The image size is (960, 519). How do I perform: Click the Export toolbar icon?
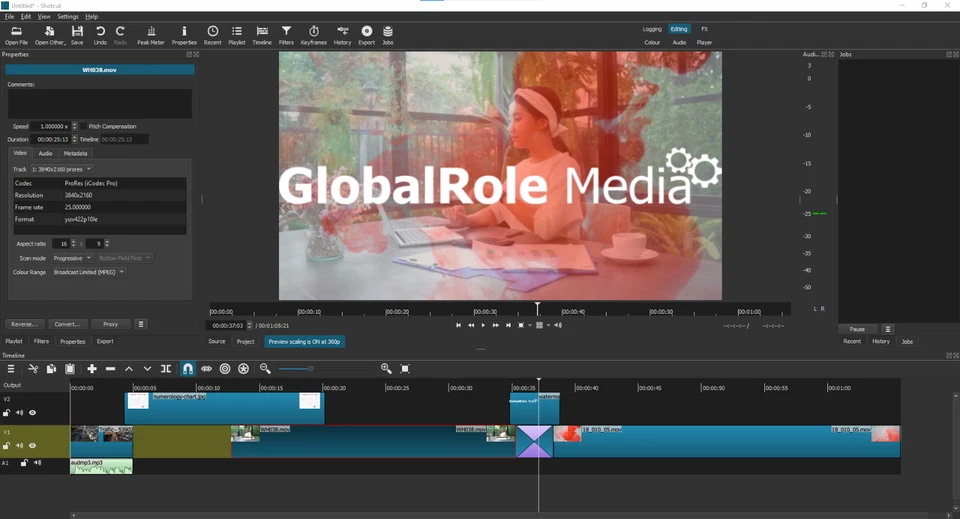[x=366, y=35]
